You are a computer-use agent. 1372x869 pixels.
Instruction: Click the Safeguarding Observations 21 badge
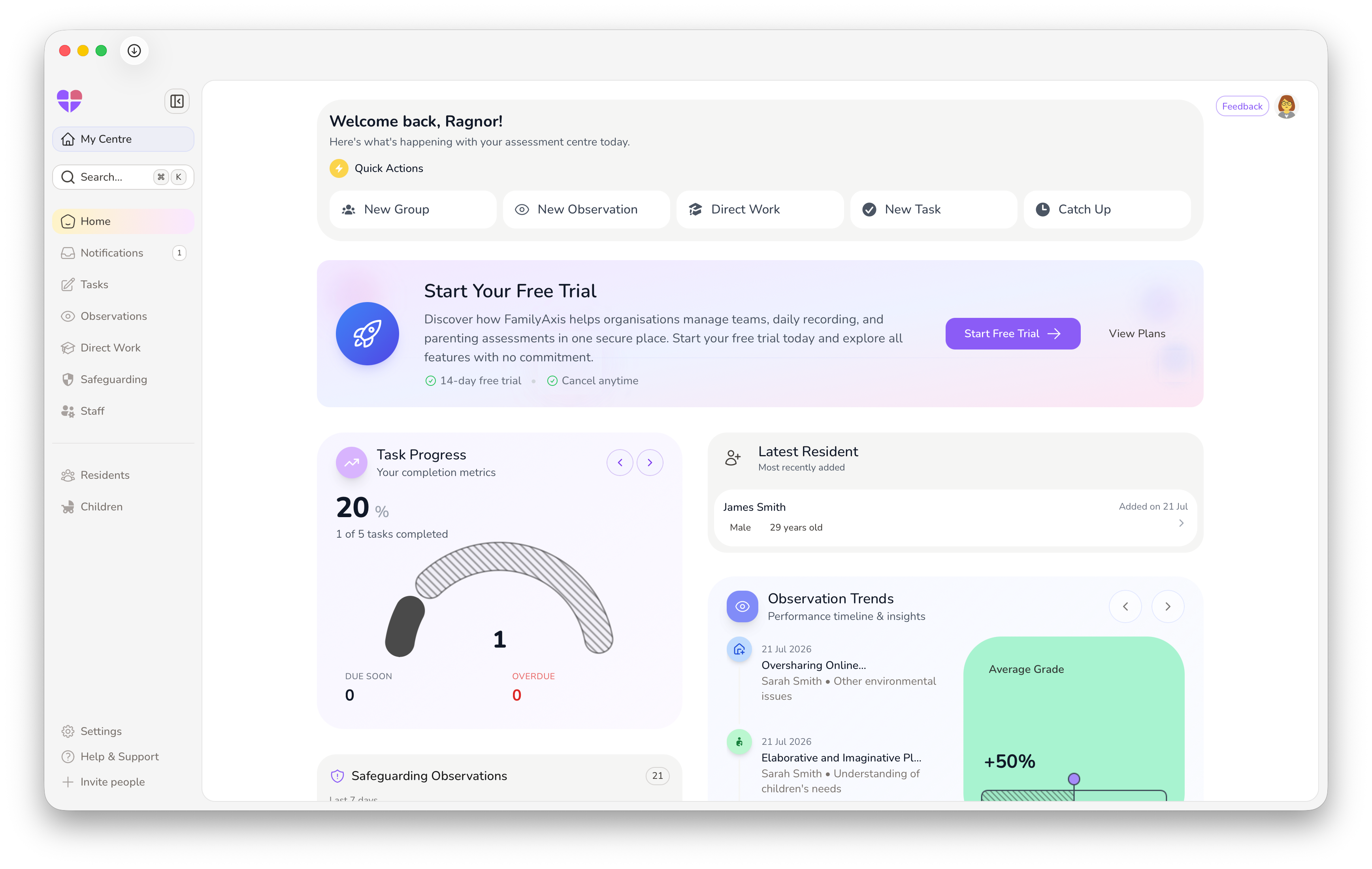658,776
